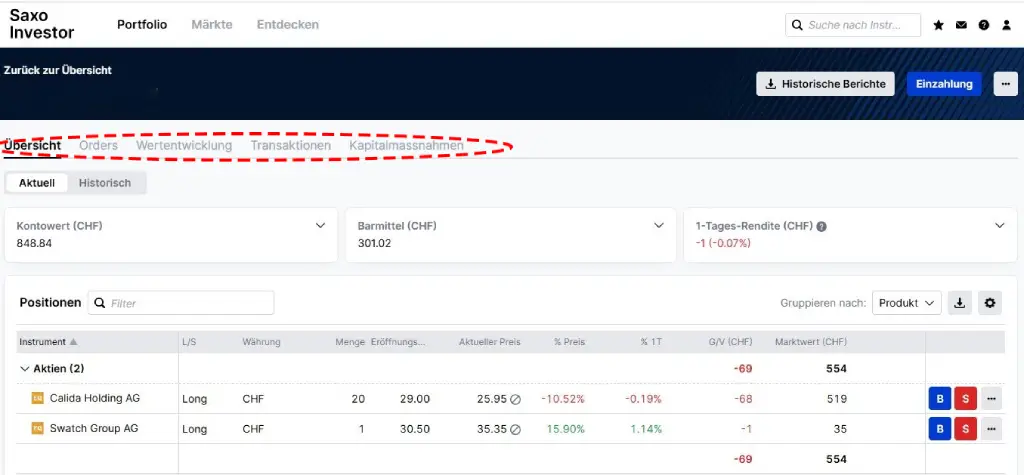Open the Entdecken menu
This screenshot has width=1024, height=475.
tap(288, 25)
